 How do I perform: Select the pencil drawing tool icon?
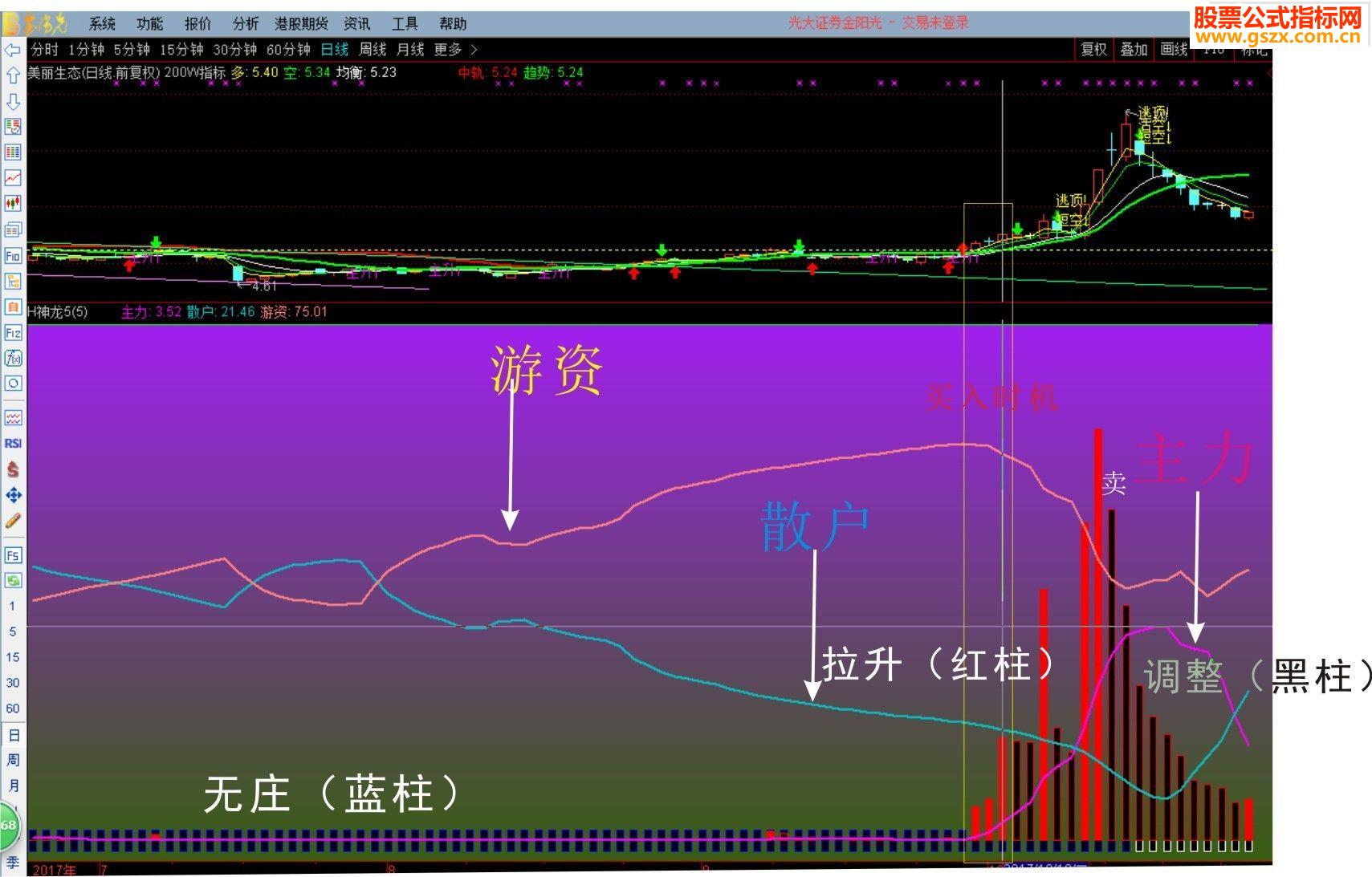pos(13,521)
